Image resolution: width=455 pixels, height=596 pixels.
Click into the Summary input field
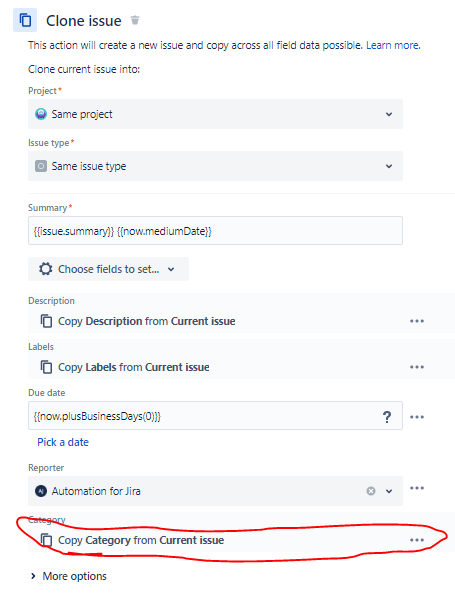click(215, 231)
